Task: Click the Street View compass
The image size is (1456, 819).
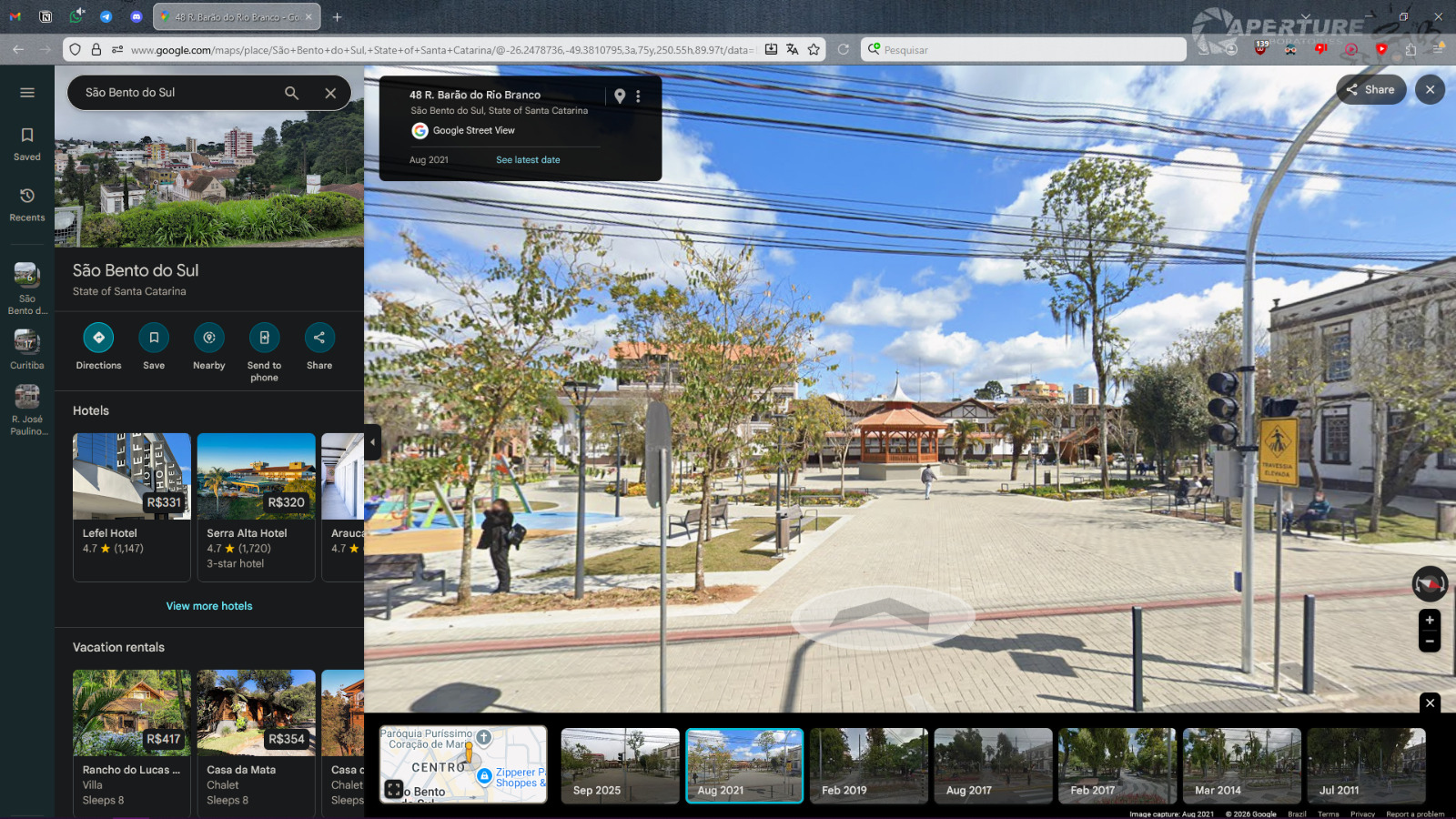Action: point(1429,583)
